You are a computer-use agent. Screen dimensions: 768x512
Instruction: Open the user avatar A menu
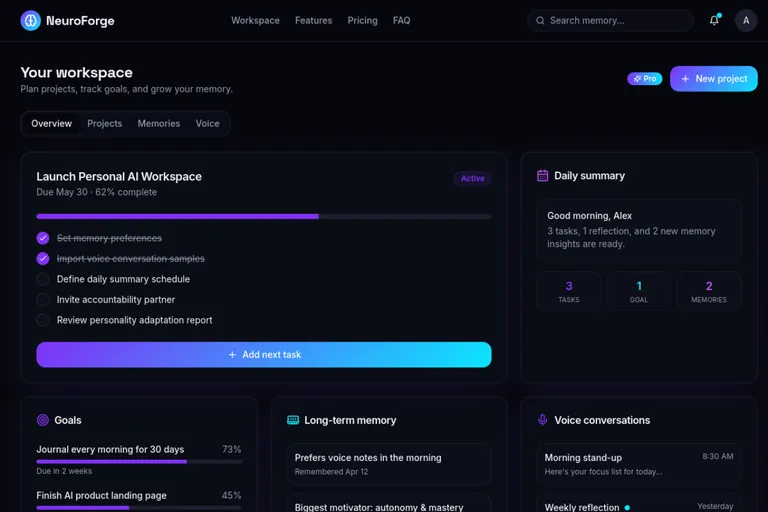pos(746,21)
